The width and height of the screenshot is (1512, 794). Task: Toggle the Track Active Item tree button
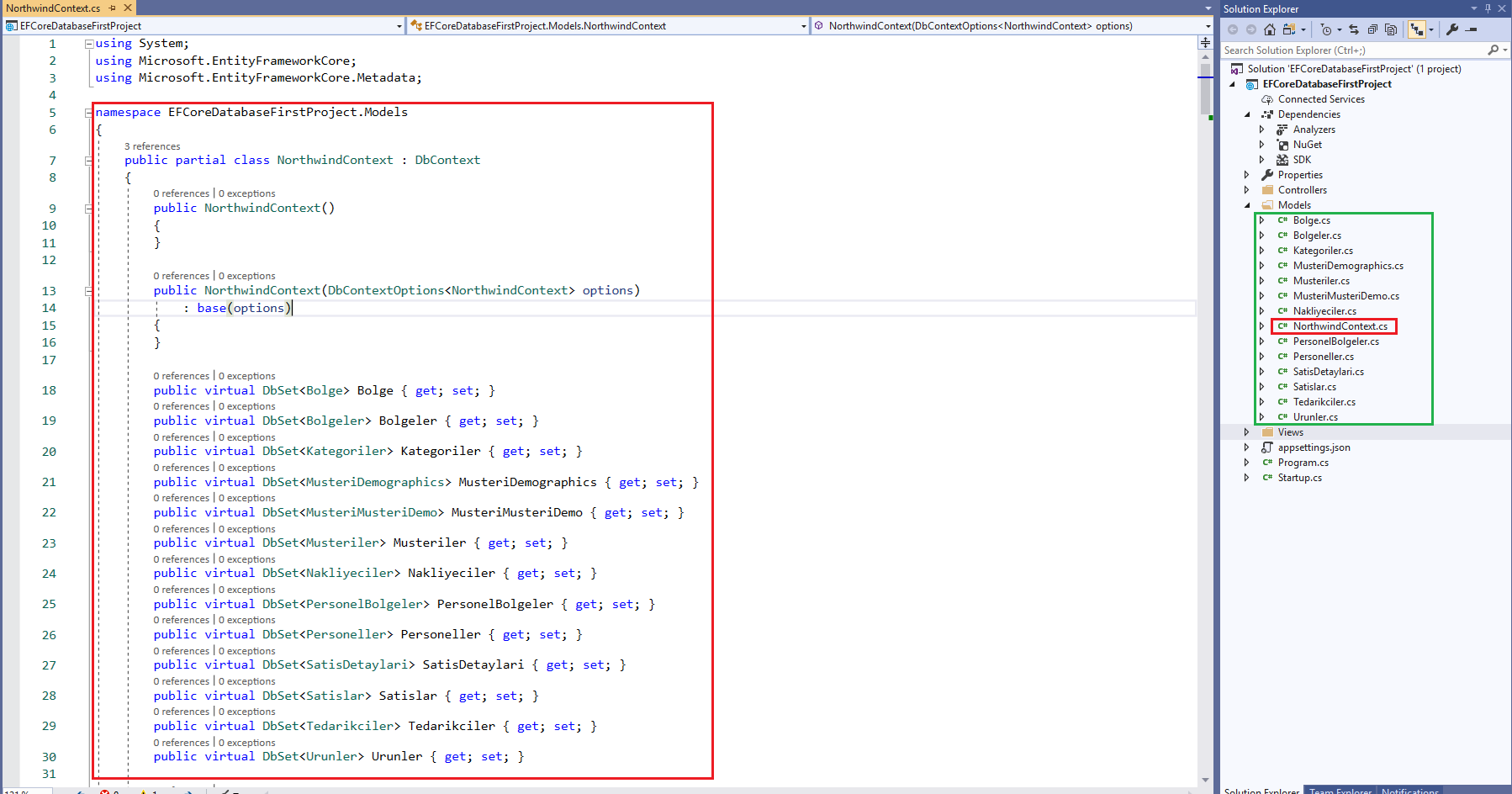click(x=1417, y=29)
